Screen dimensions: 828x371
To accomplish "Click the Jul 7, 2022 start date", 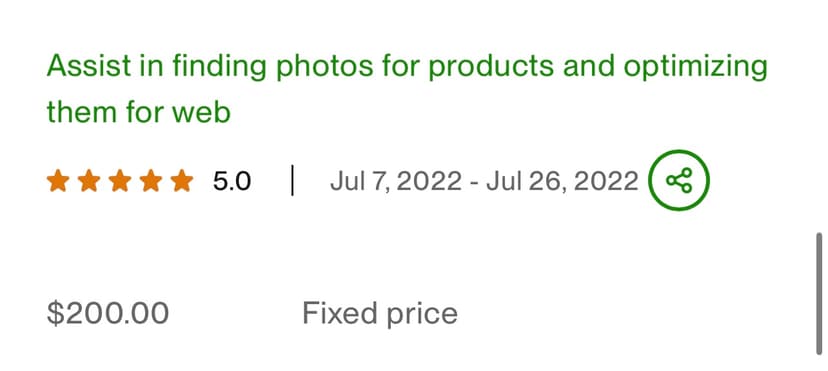I will pyautogui.click(x=396, y=182).
